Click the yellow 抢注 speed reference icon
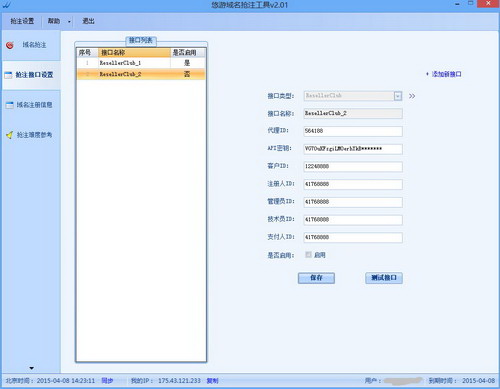 click(x=10, y=135)
